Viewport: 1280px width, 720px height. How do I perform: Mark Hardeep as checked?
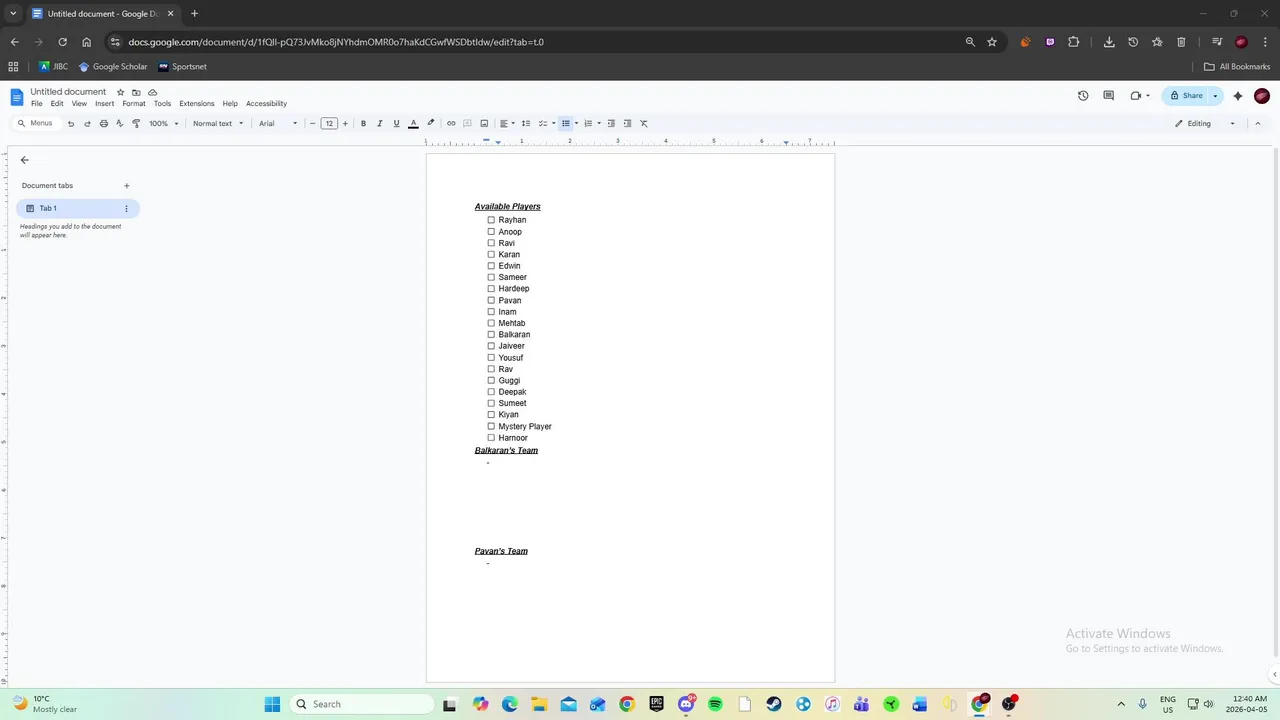pyautogui.click(x=491, y=289)
